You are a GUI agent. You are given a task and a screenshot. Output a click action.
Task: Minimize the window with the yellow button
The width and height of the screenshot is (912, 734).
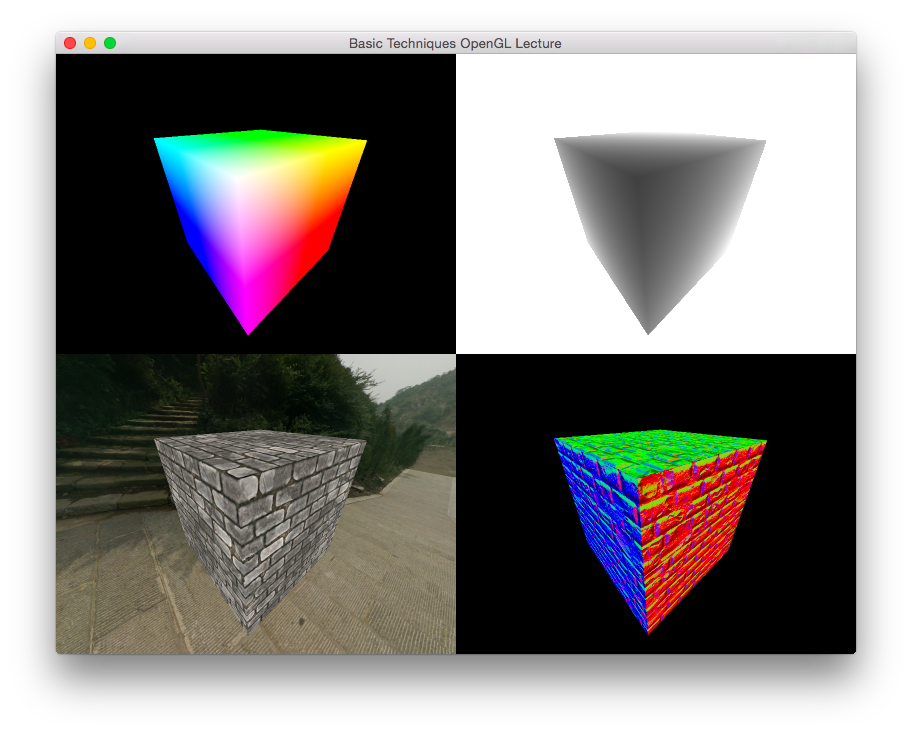90,43
